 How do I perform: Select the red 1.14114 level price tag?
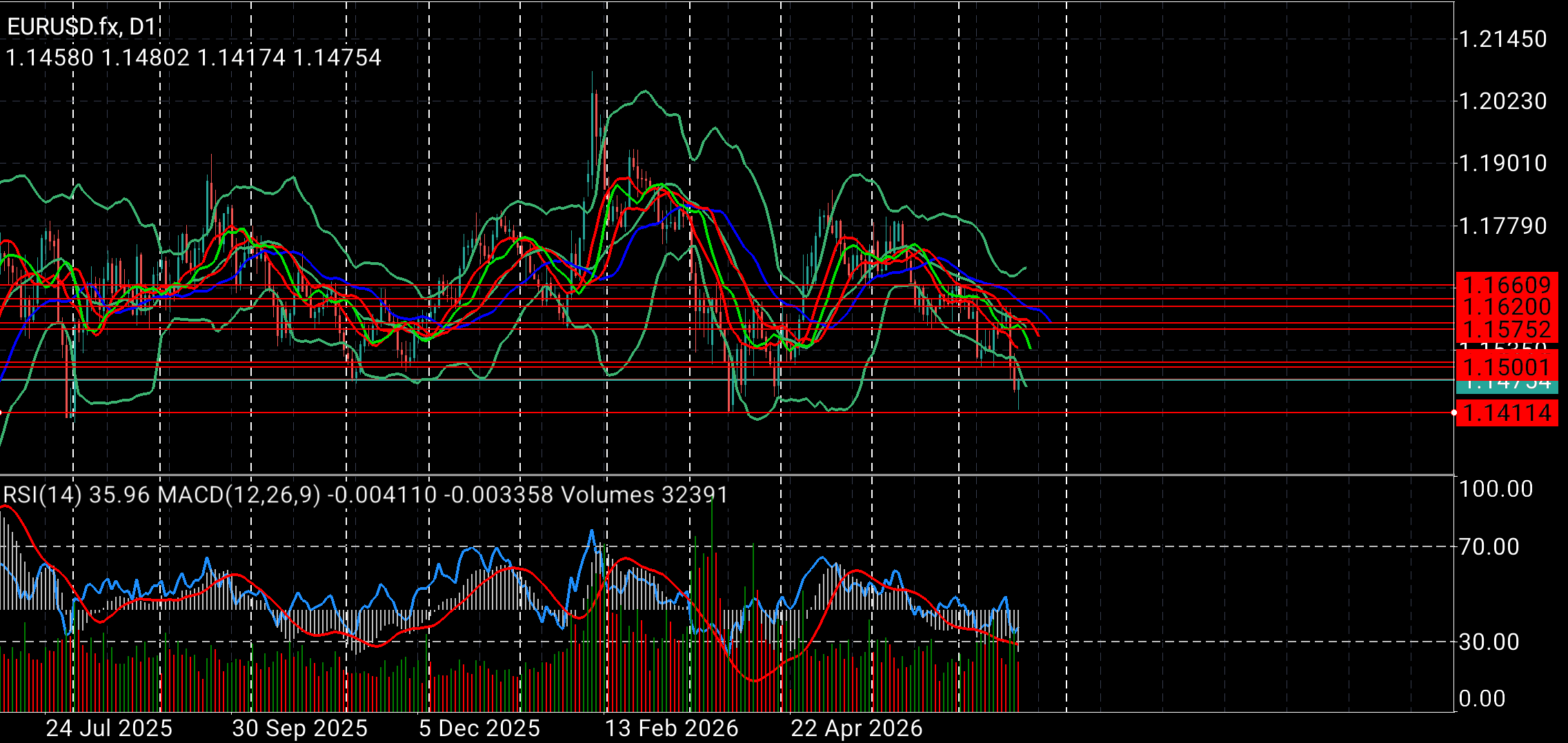coord(1507,413)
